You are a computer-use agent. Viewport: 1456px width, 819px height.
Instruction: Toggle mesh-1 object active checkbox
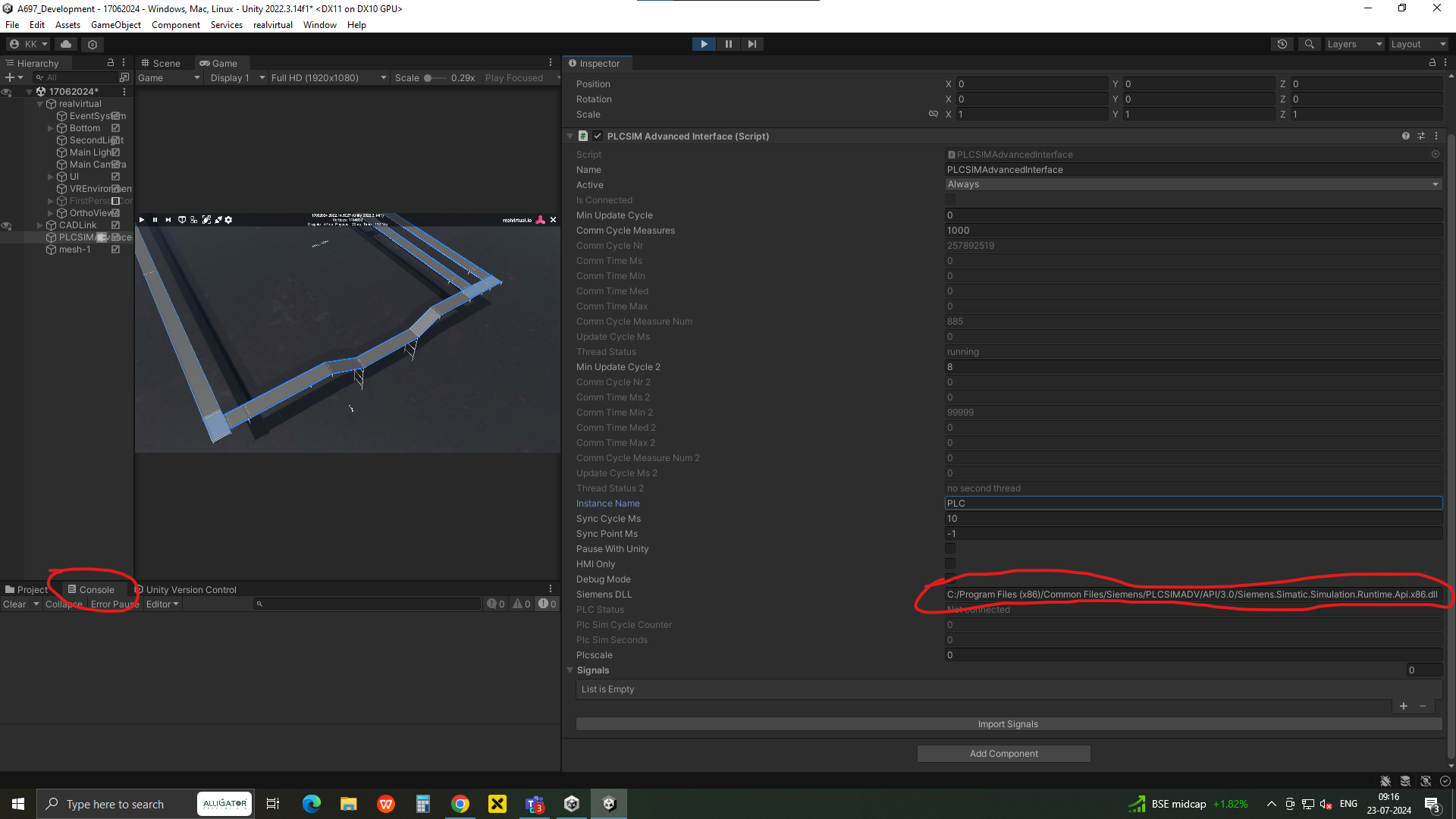click(x=115, y=249)
